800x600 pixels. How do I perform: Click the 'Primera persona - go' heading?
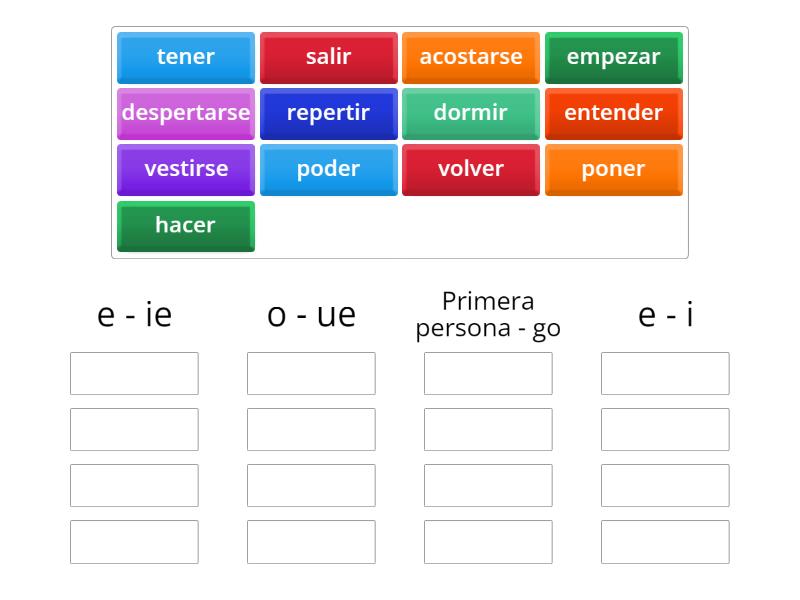489,313
